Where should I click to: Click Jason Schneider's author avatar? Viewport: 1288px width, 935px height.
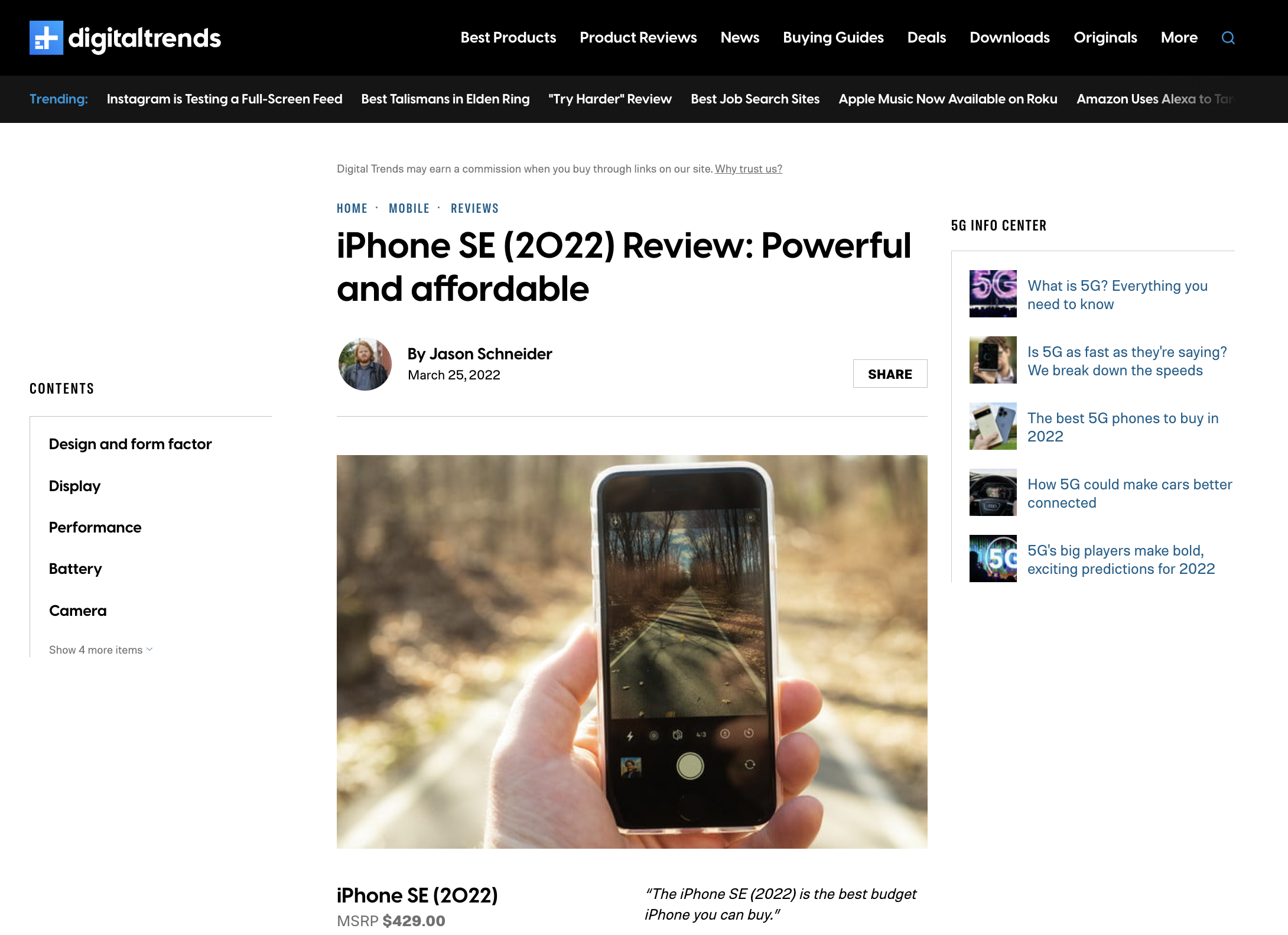click(365, 364)
